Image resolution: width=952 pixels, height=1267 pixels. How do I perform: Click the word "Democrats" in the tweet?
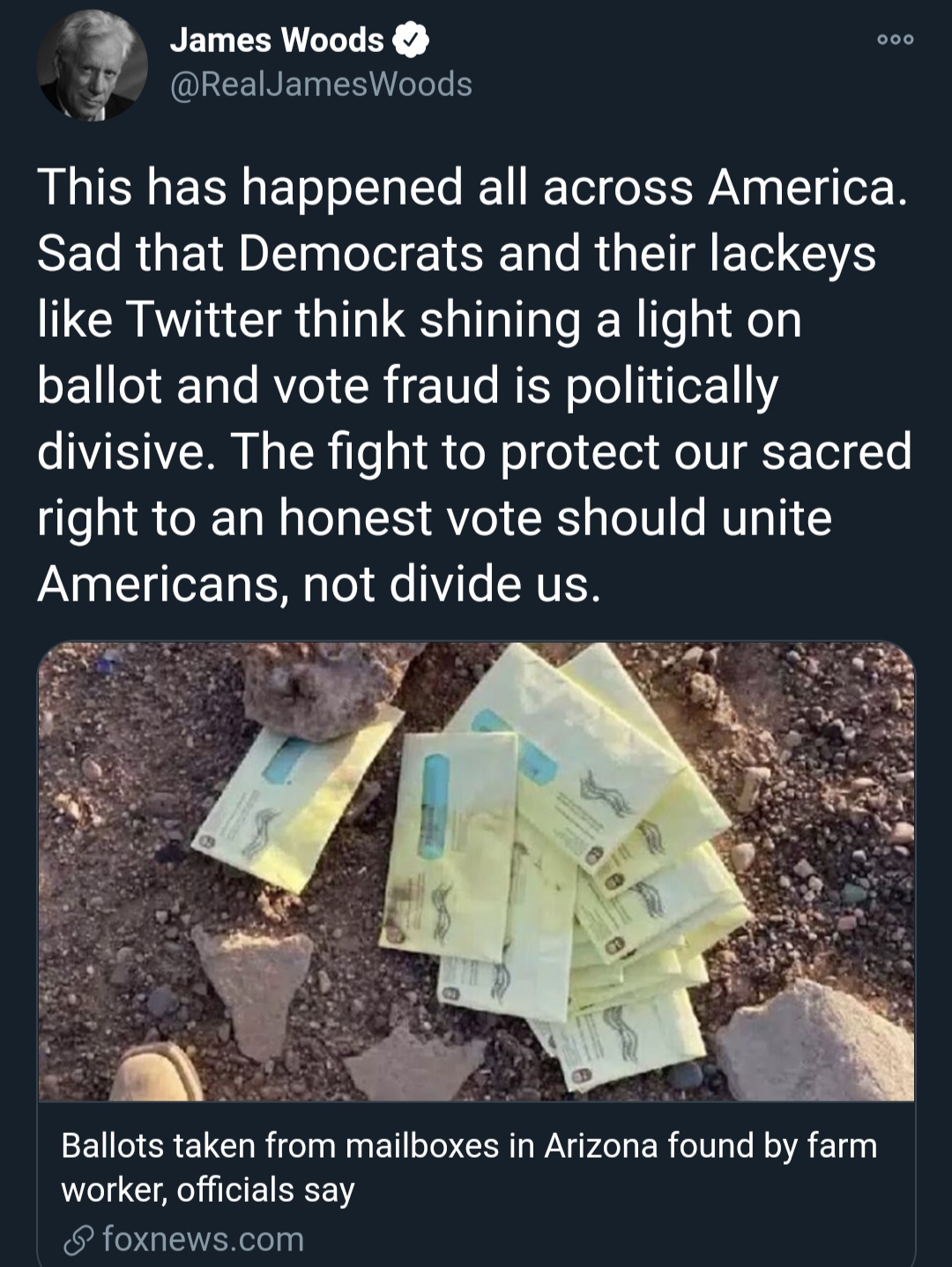tap(361, 254)
